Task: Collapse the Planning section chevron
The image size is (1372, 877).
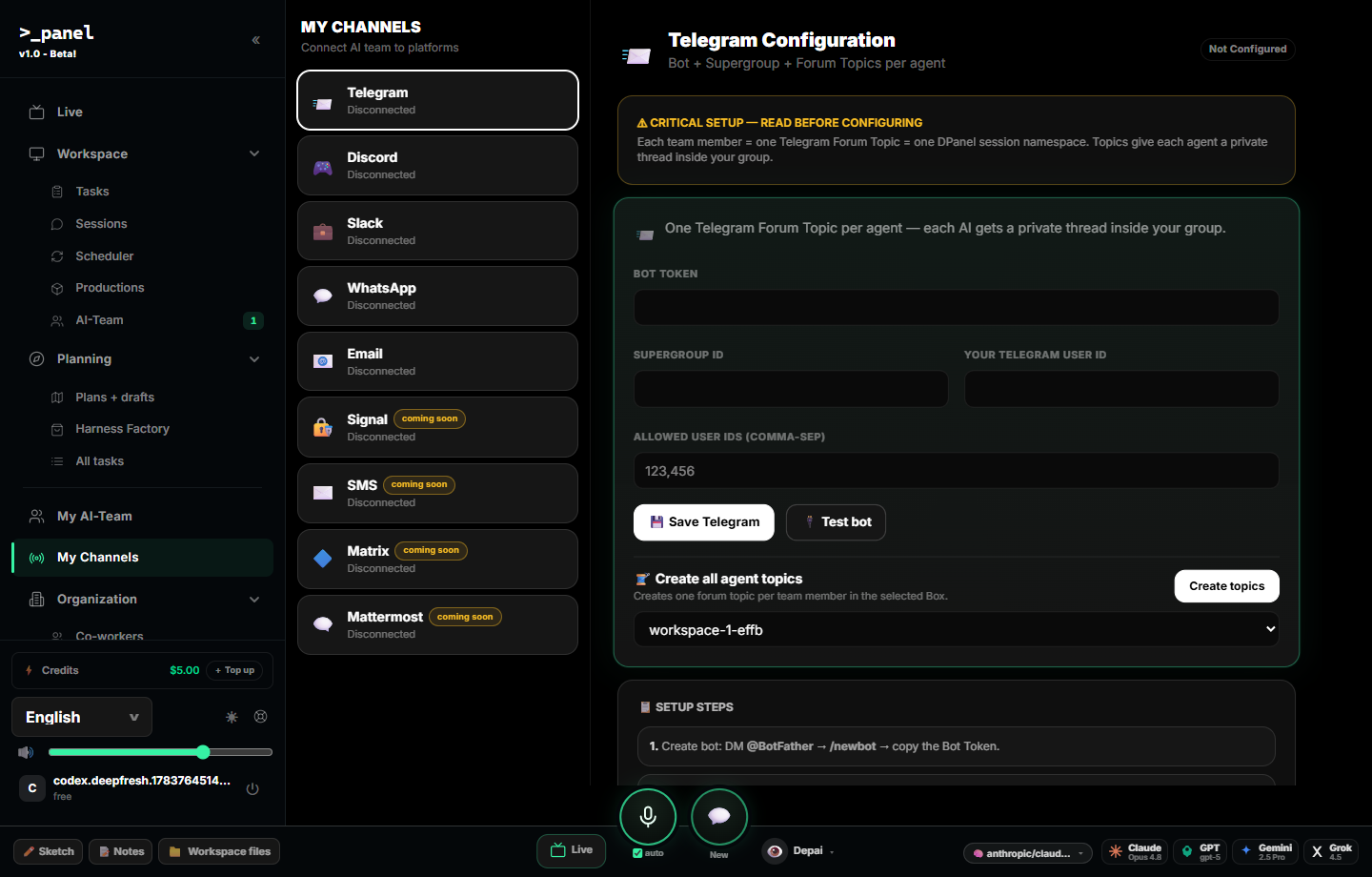Action: pyautogui.click(x=254, y=359)
